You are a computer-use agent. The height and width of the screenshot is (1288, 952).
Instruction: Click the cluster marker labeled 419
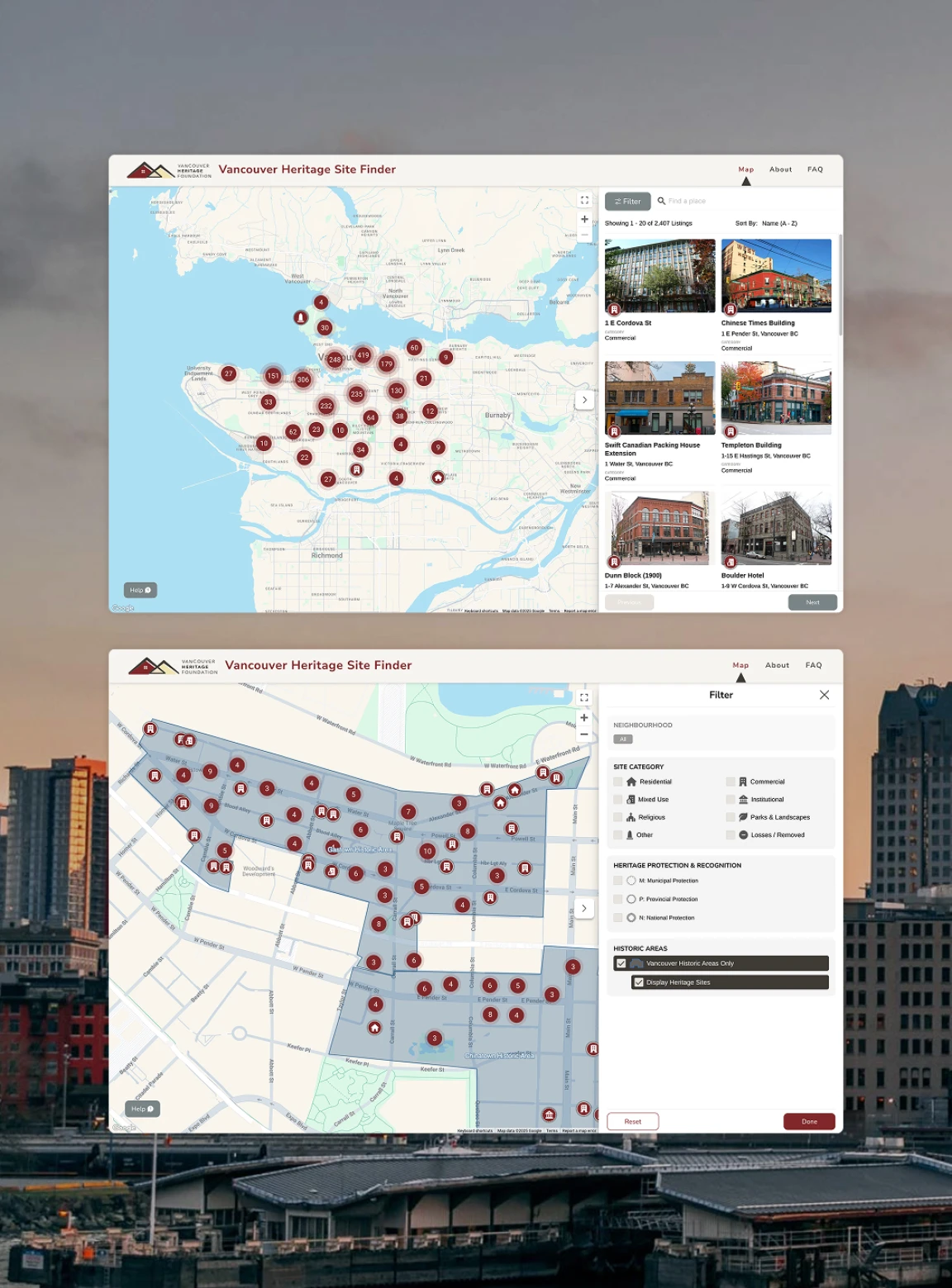click(x=363, y=355)
